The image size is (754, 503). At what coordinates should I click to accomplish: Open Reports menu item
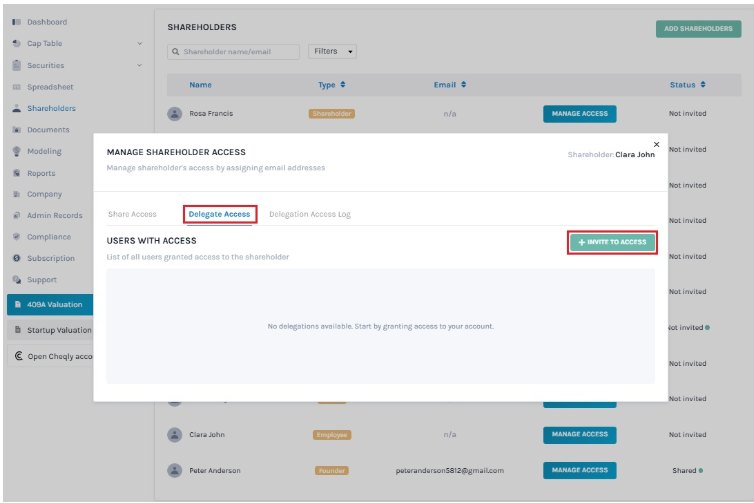(x=41, y=173)
